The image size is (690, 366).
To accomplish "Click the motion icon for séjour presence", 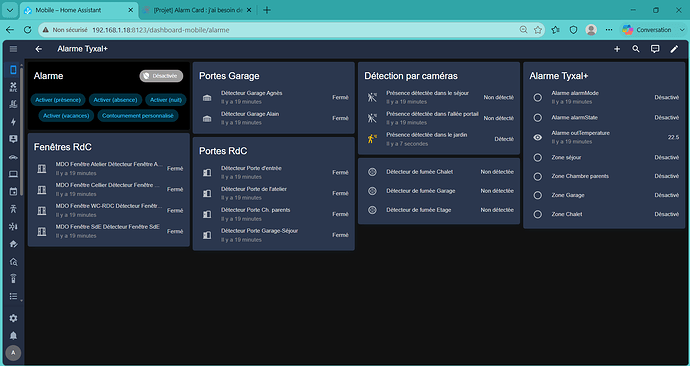I will pyautogui.click(x=372, y=98).
